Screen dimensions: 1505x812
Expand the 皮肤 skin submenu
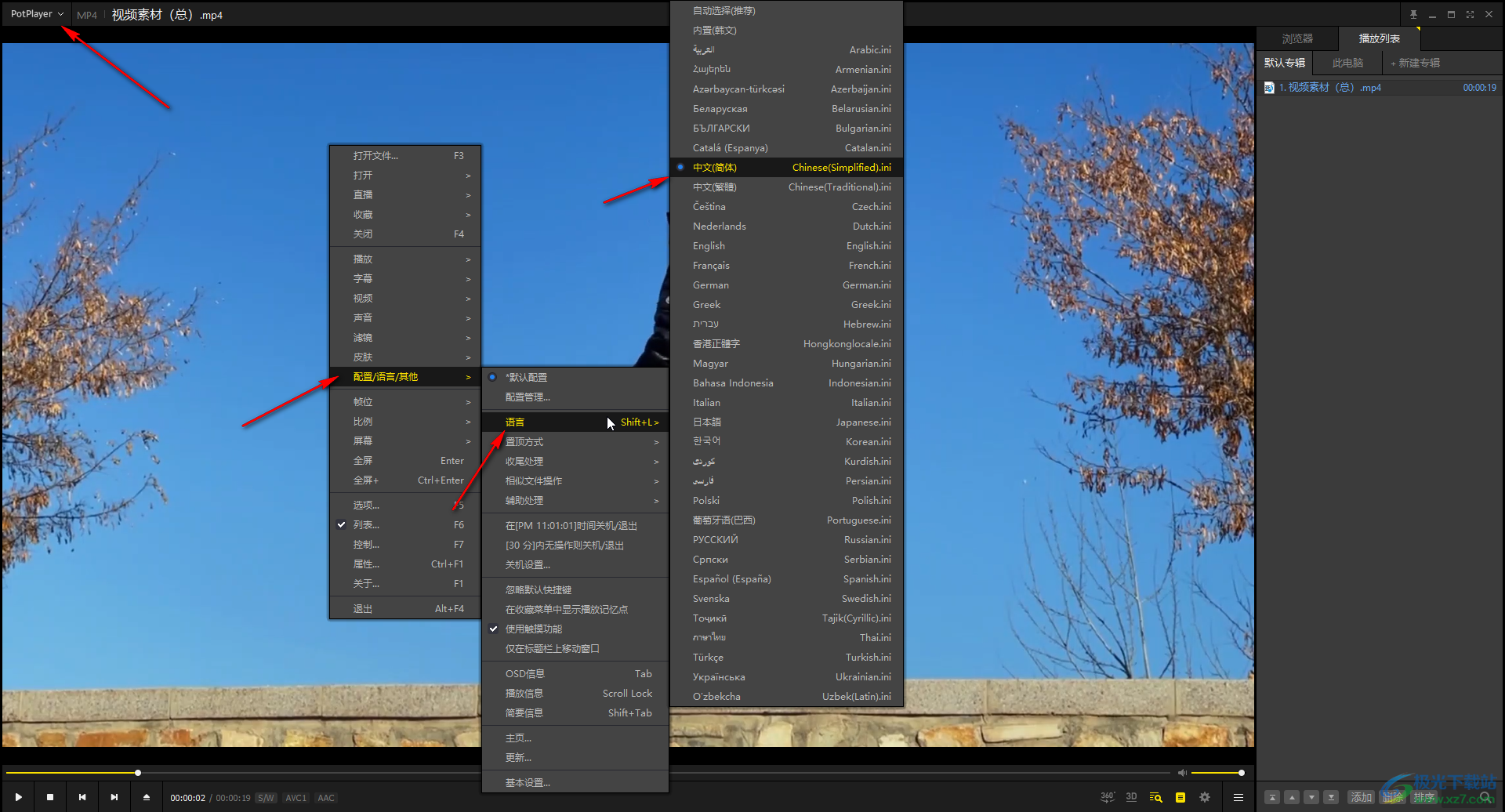[405, 357]
